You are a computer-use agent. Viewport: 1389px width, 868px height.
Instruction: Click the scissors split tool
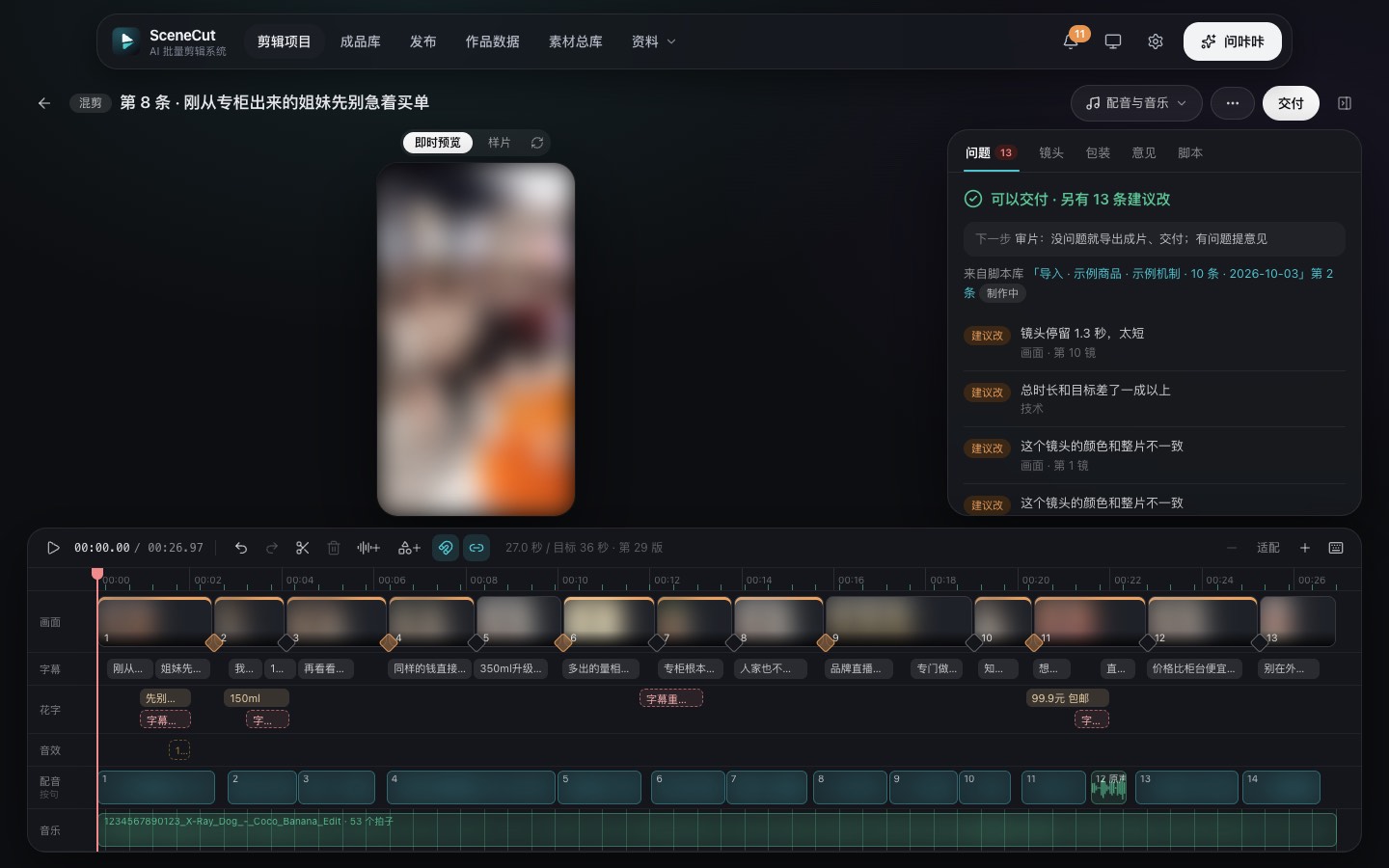(303, 548)
